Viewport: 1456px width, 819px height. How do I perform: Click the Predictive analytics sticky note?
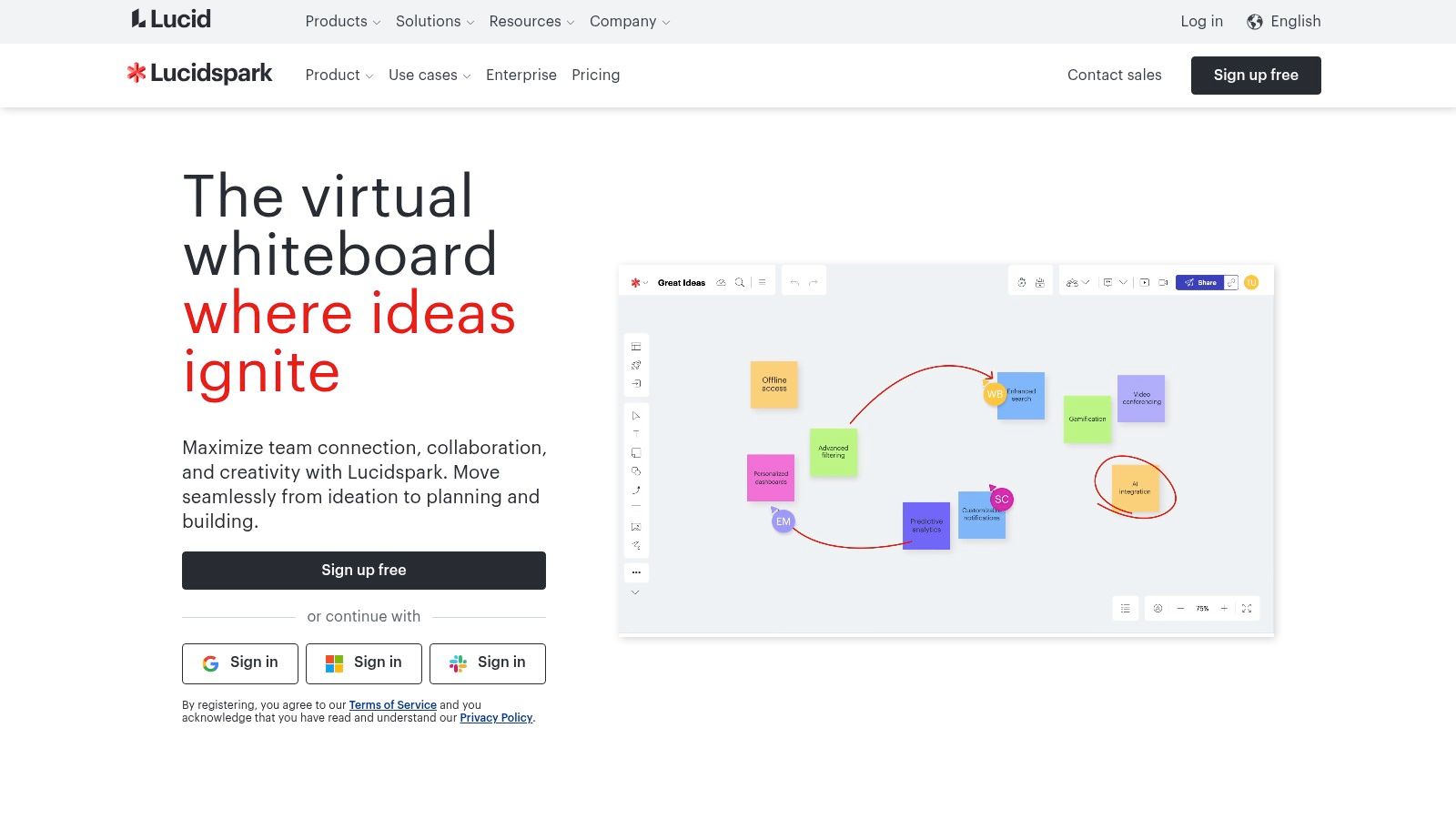pos(926,526)
